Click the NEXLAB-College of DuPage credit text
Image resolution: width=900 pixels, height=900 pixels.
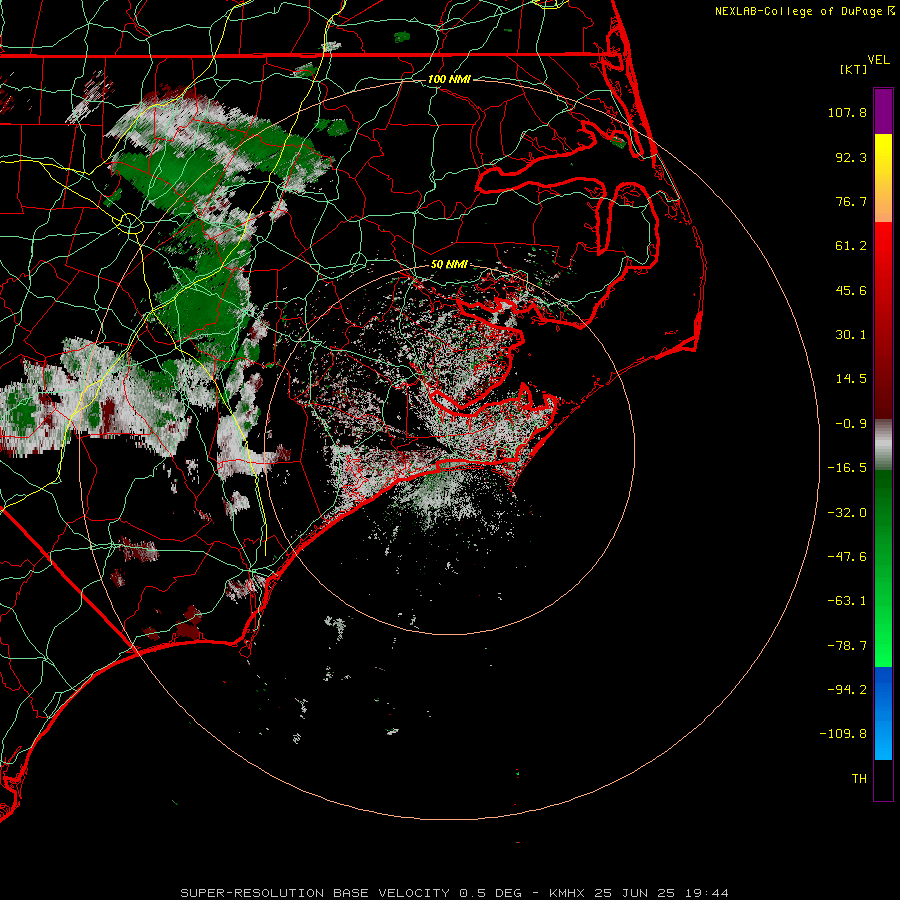pyautogui.click(x=798, y=11)
